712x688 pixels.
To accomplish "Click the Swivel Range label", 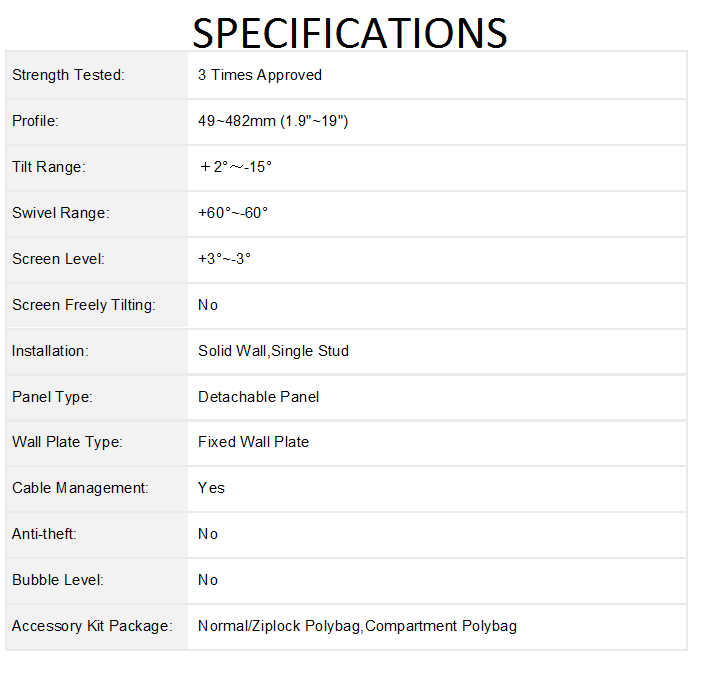I will pyautogui.click(x=61, y=213).
